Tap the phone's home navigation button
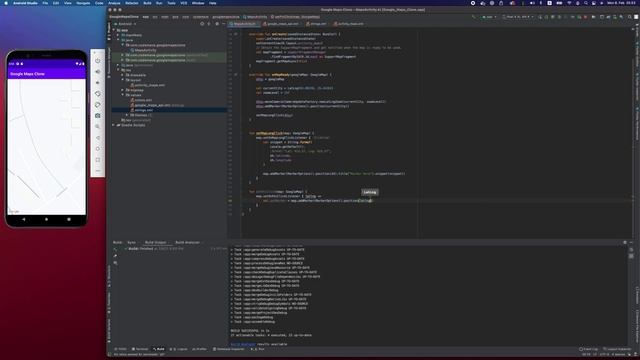Image resolution: width=640 pixels, height=360 pixels. [47, 220]
